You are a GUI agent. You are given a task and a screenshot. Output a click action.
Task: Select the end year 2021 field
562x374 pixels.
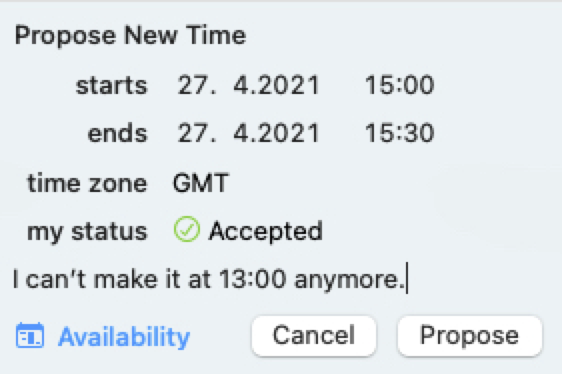[289, 133]
